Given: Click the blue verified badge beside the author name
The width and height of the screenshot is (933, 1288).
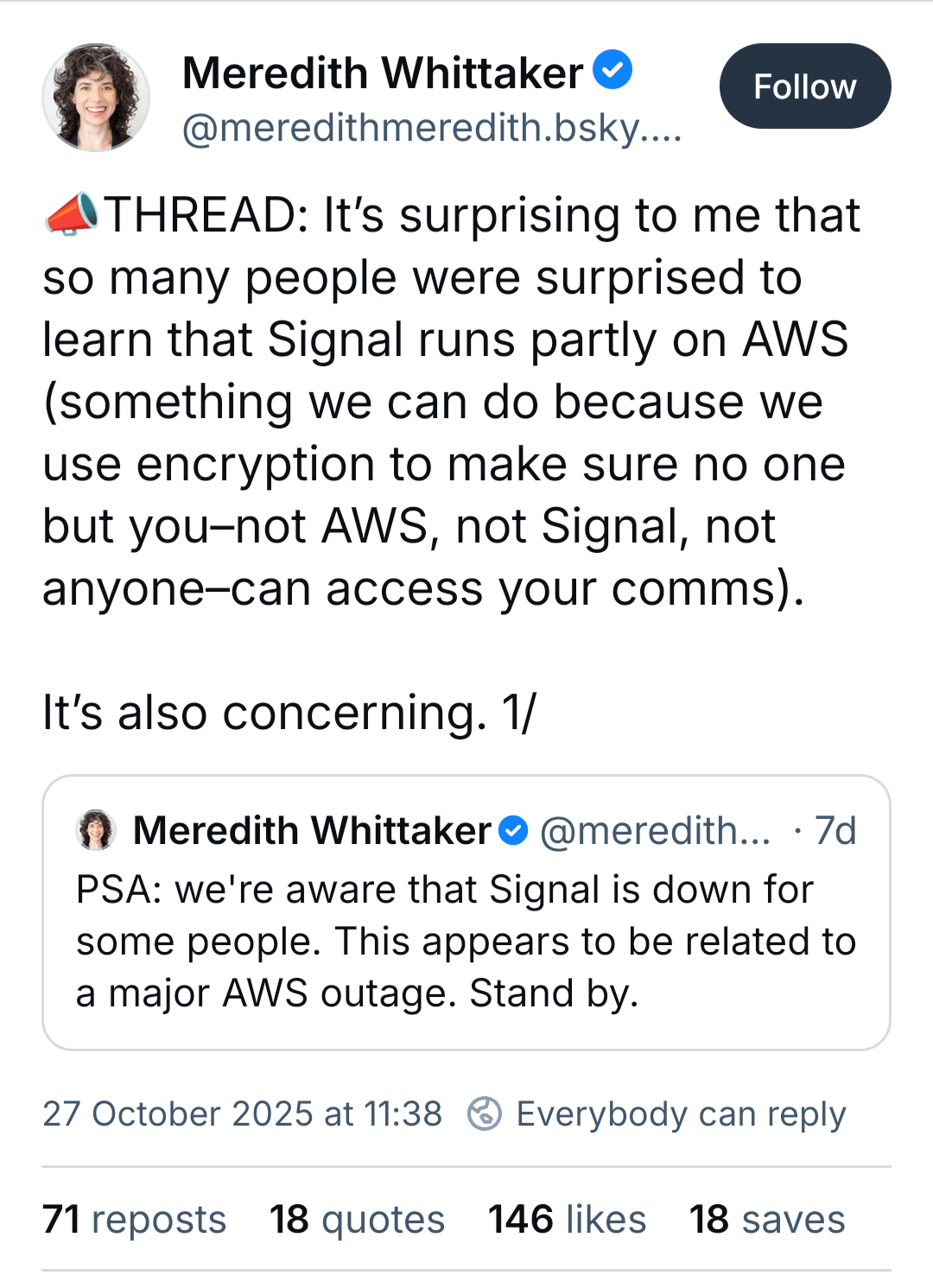Looking at the screenshot, I should pos(612,70).
